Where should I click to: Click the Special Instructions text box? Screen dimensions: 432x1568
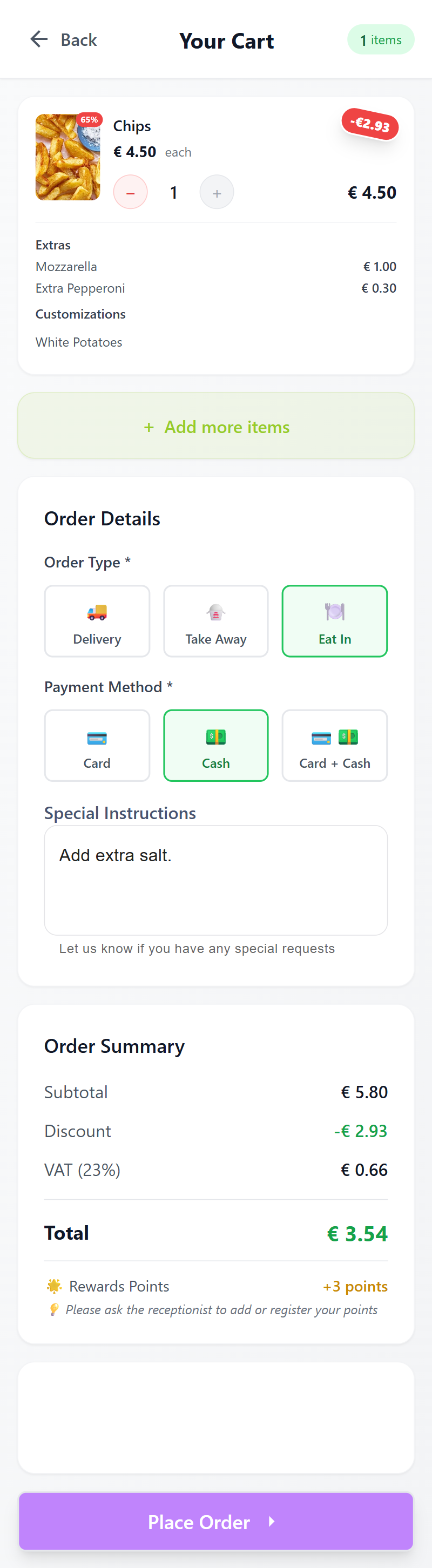(215, 880)
